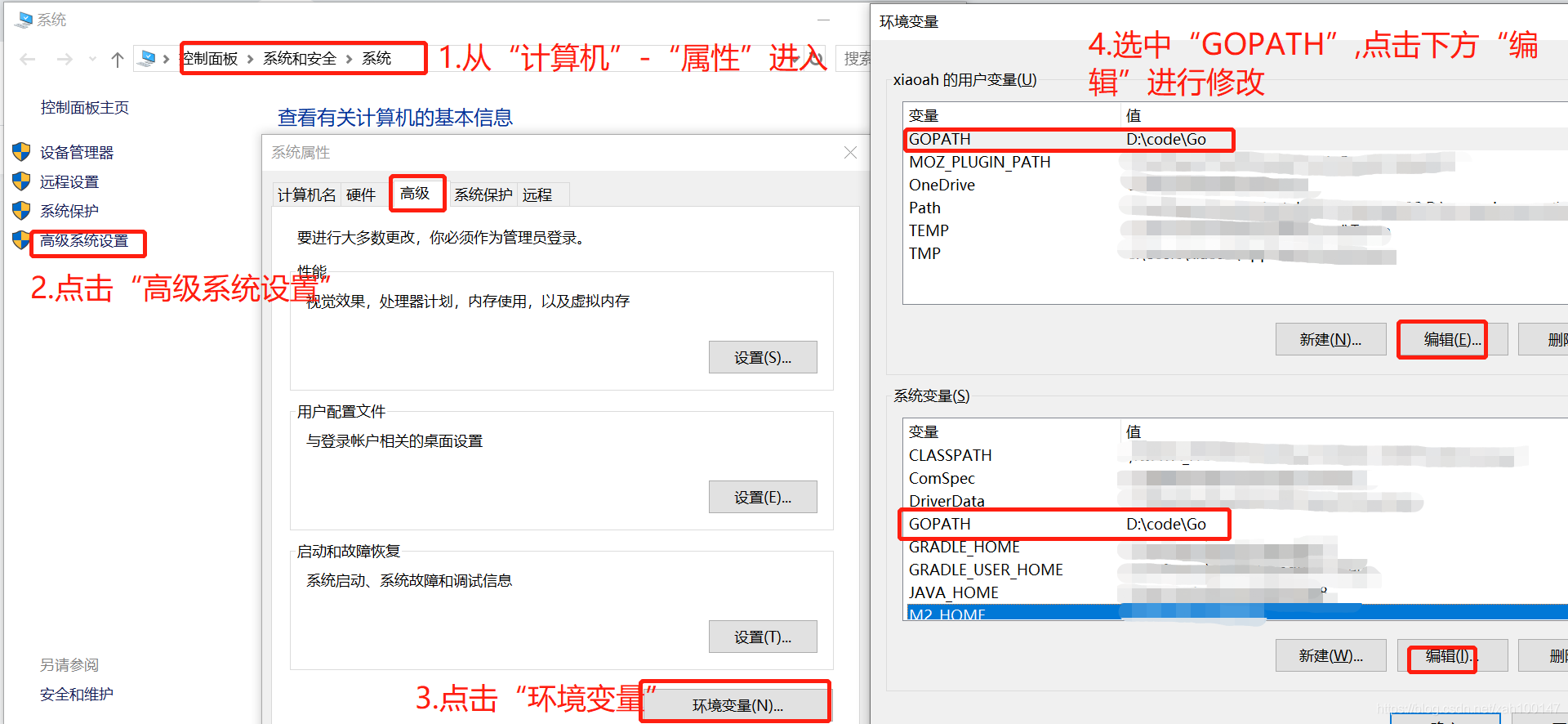Select ComSpec system variable row
Screen dimensions: 1568x724
tap(1235, 478)
